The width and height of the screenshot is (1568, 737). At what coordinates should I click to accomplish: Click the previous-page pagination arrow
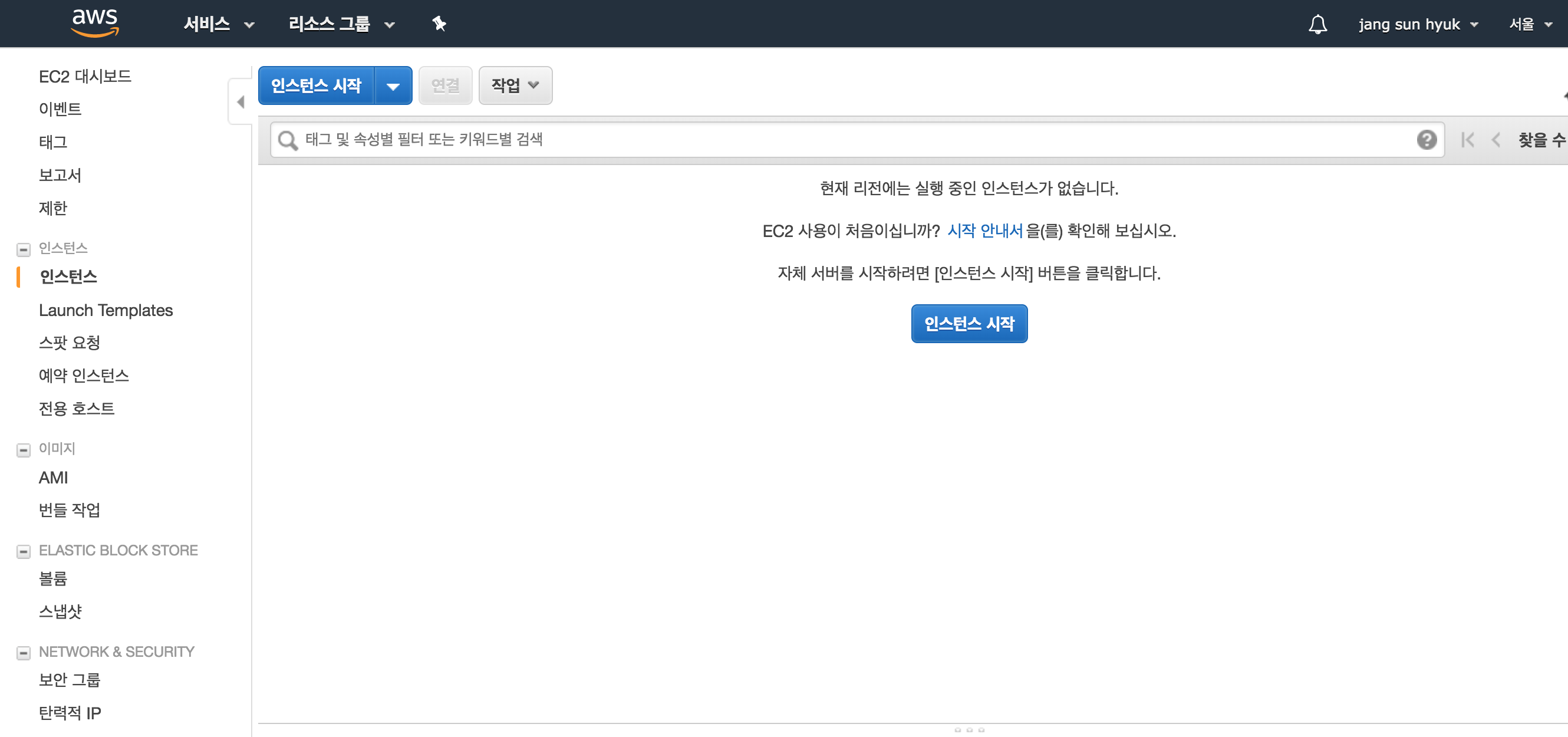coord(1497,139)
